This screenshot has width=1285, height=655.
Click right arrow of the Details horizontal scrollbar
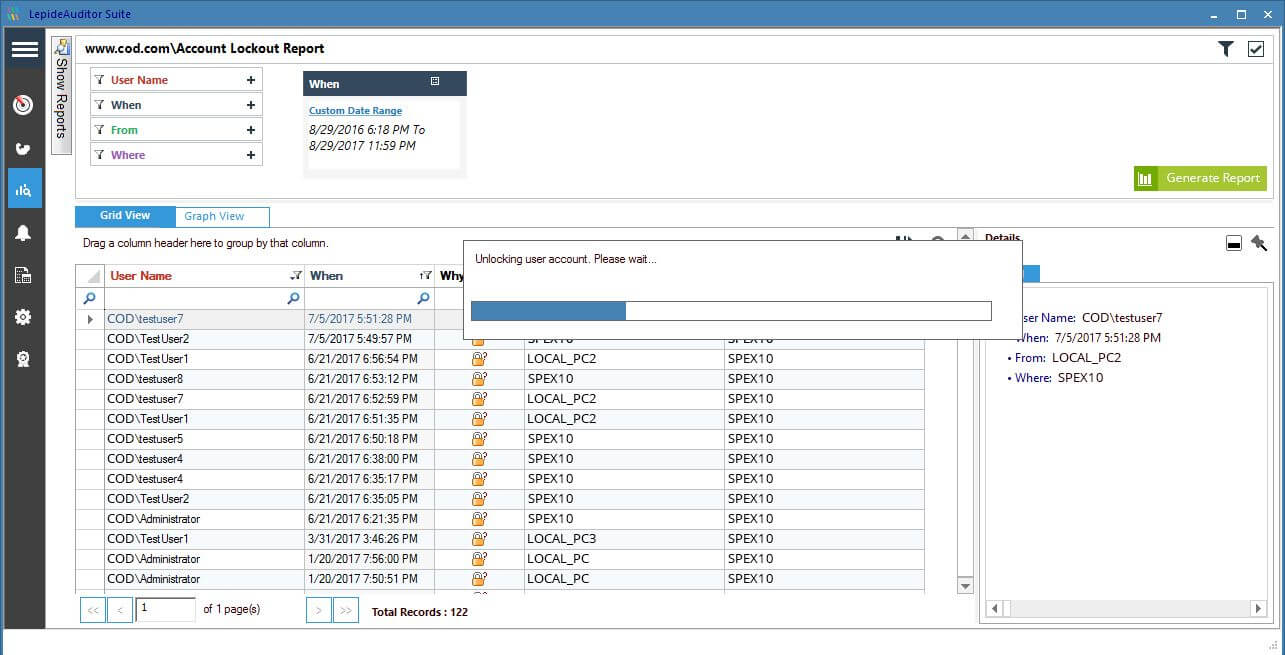pyautogui.click(x=1258, y=608)
